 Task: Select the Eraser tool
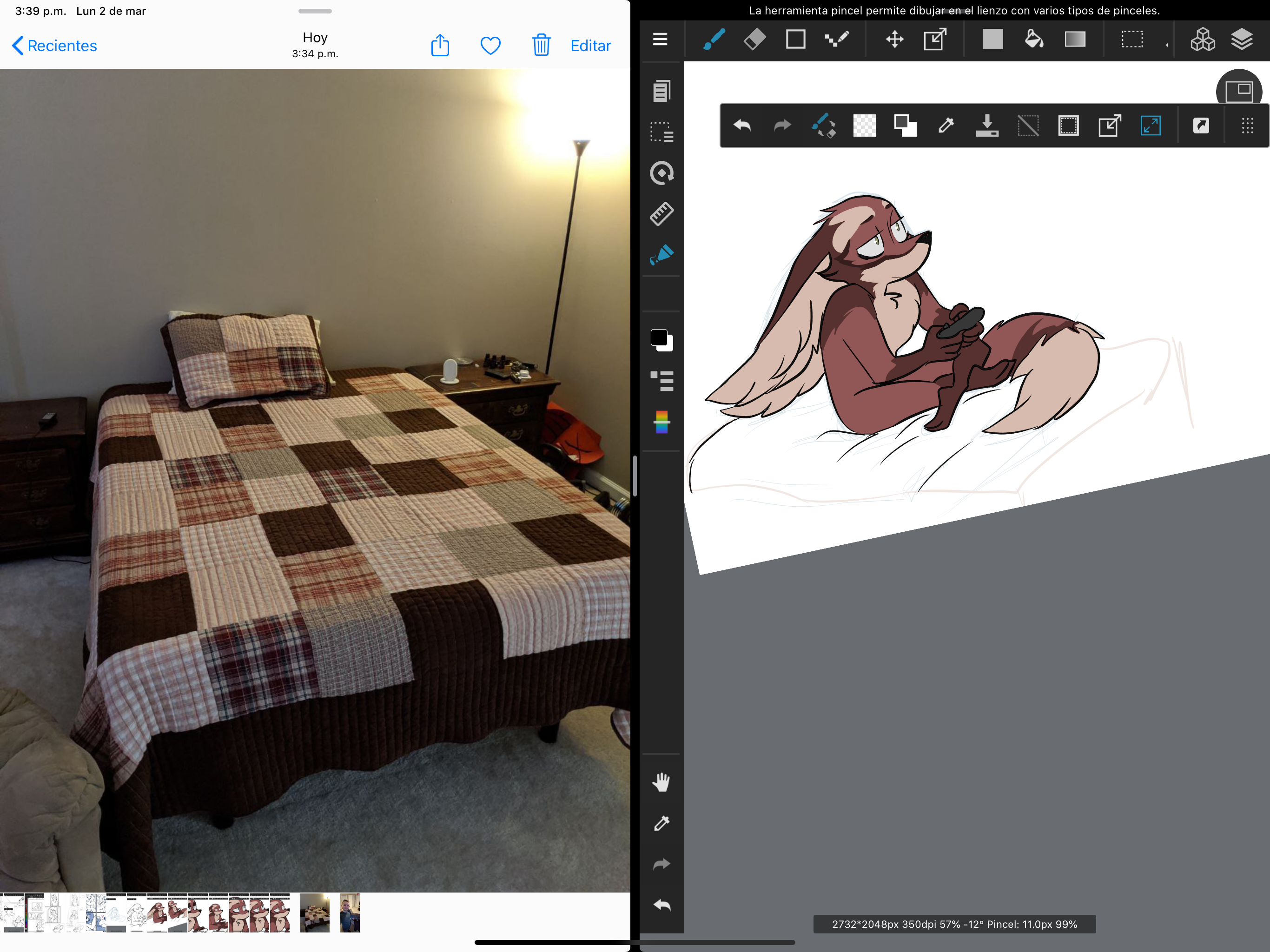[x=754, y=40]
